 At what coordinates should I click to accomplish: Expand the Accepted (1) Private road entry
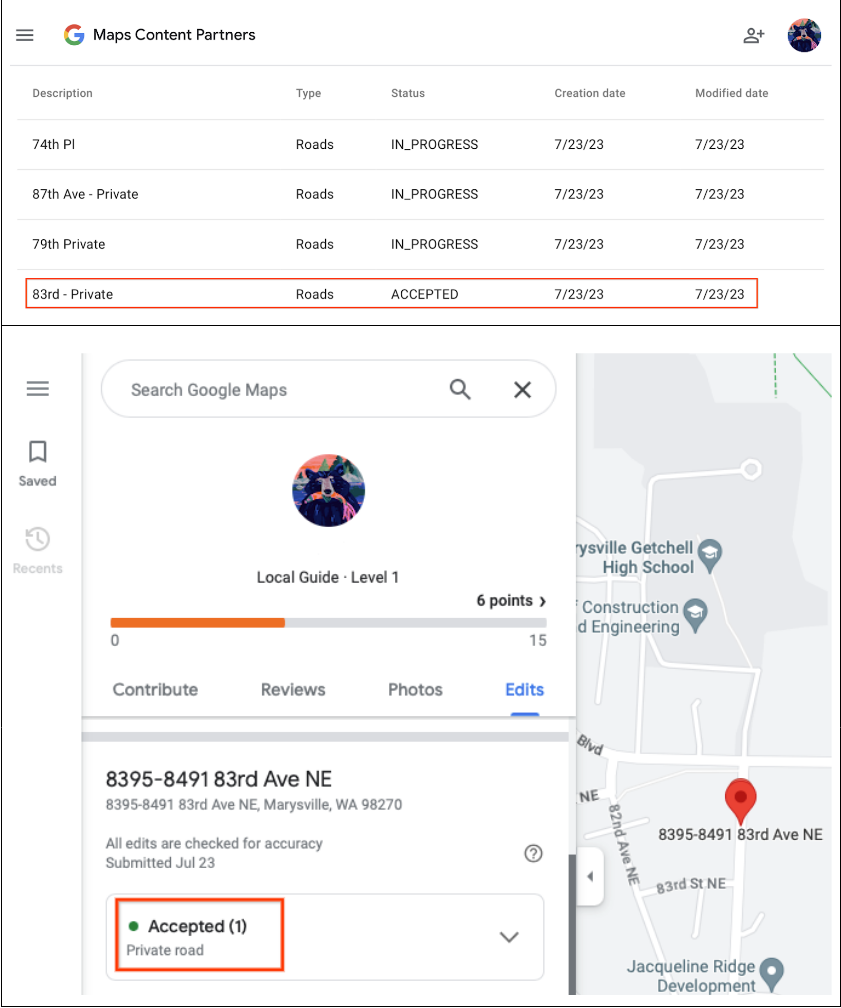coord(509,936)
